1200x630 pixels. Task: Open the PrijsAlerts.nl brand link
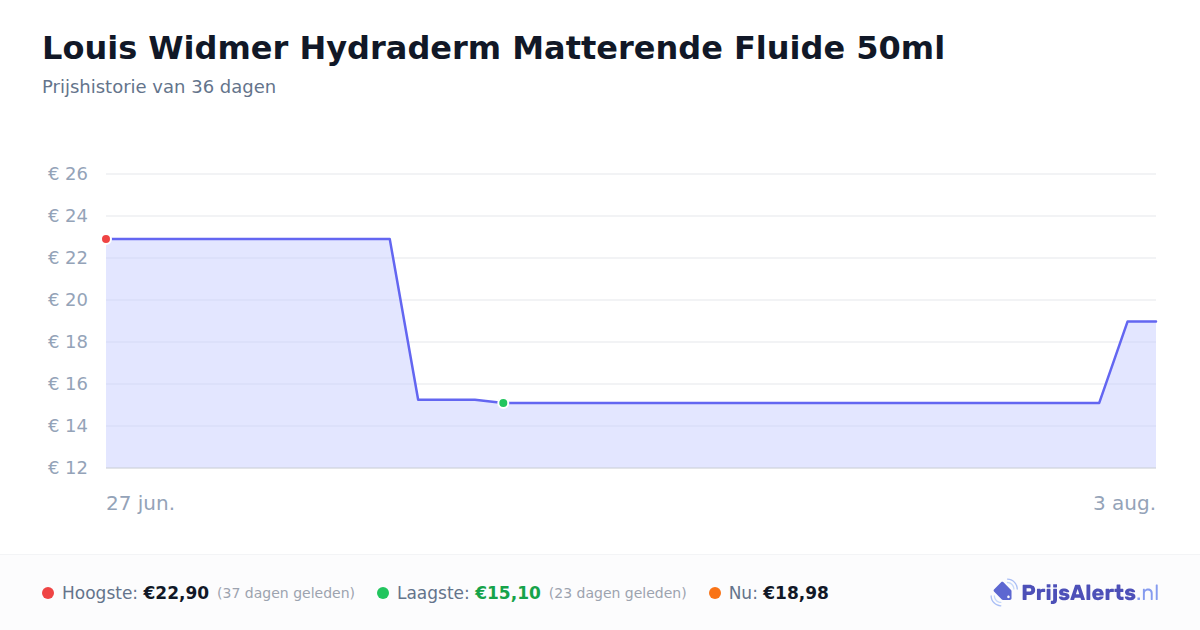[x=1075, y=593]
